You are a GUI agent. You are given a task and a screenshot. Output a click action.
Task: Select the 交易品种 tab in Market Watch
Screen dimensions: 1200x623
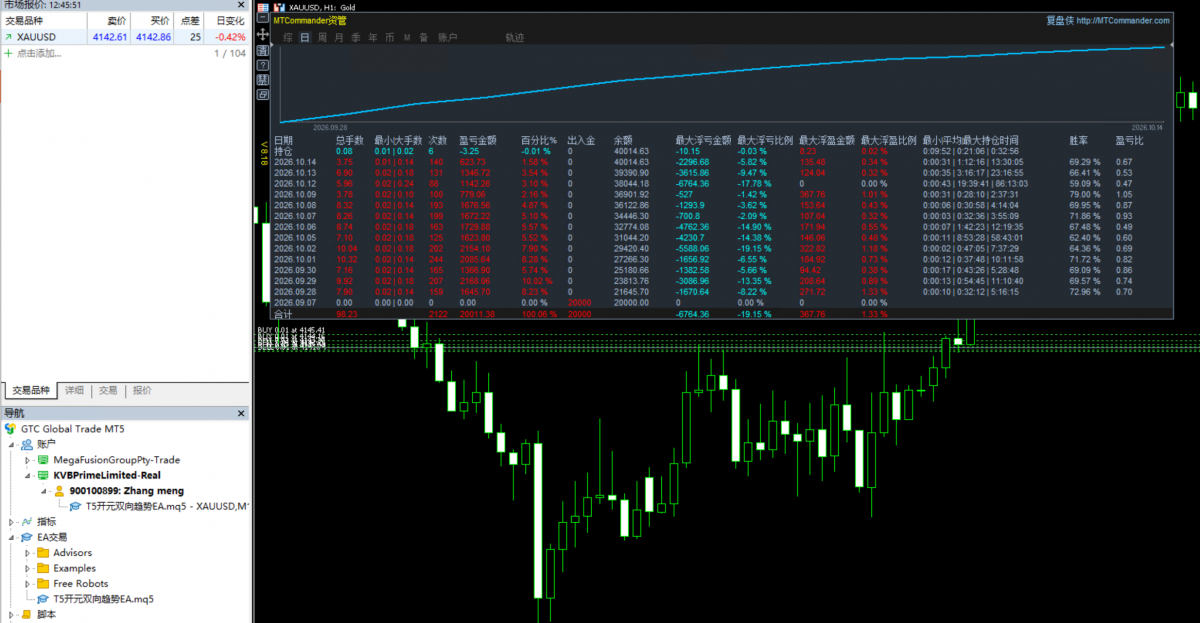pyautogui.click(x=30, y=391)
